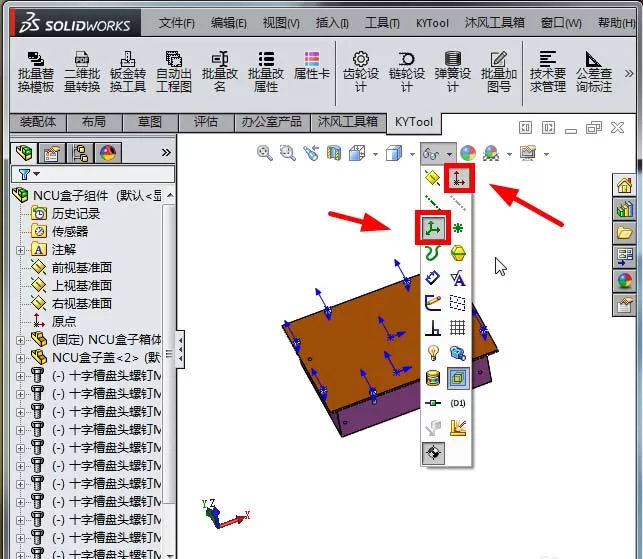Click the Edit Appearance color ball icon

pos(468,153)
